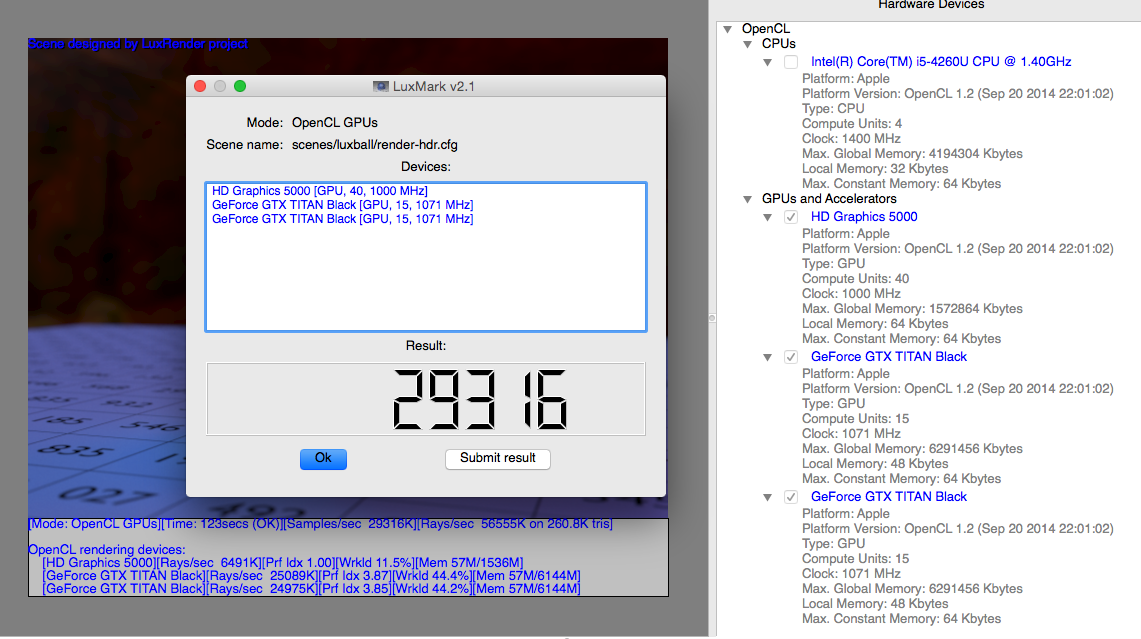Collapse the OpenCL root tree node
The image size is (1141, 639).
(x=728, y=29)
